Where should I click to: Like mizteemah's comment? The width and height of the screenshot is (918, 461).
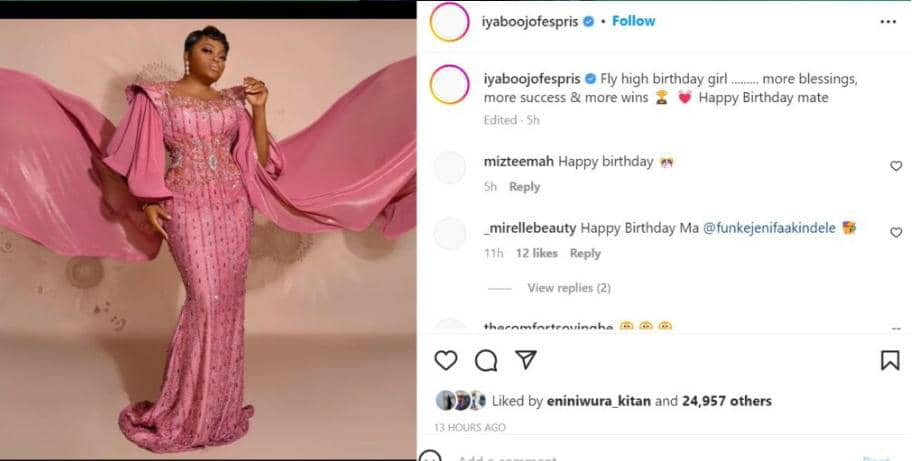pos(896,166)
